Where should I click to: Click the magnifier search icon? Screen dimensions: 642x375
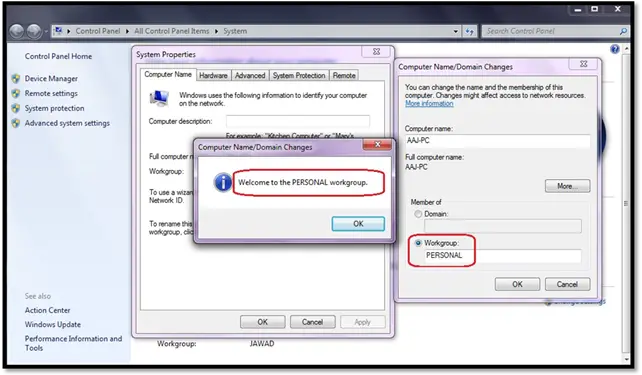(x=623, y=31)
